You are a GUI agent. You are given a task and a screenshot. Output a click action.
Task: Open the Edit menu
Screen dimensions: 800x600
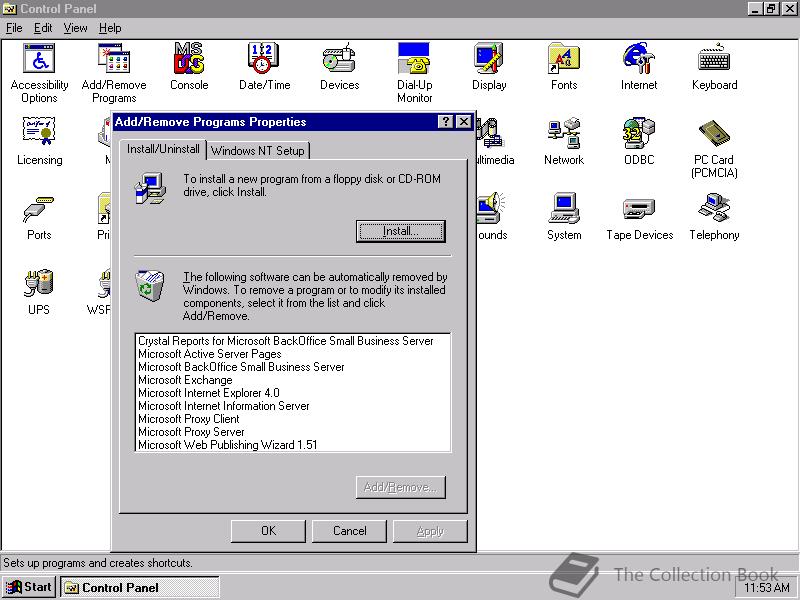[x=43, y=28]
